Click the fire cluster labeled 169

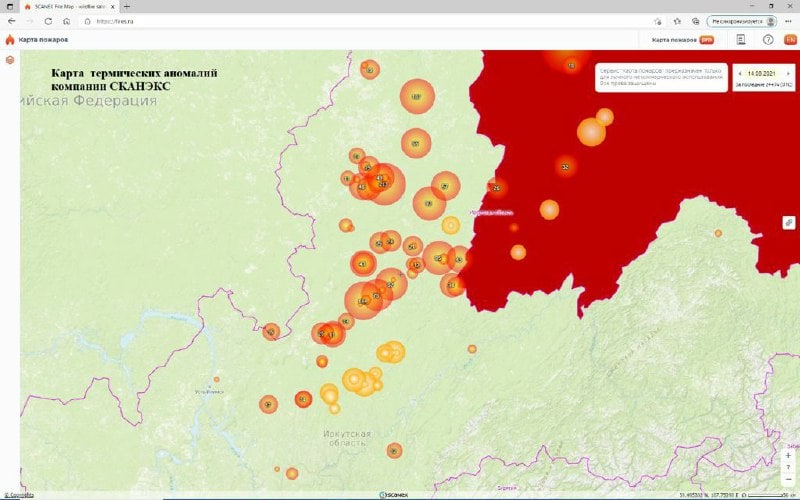(x=417, y=96)
